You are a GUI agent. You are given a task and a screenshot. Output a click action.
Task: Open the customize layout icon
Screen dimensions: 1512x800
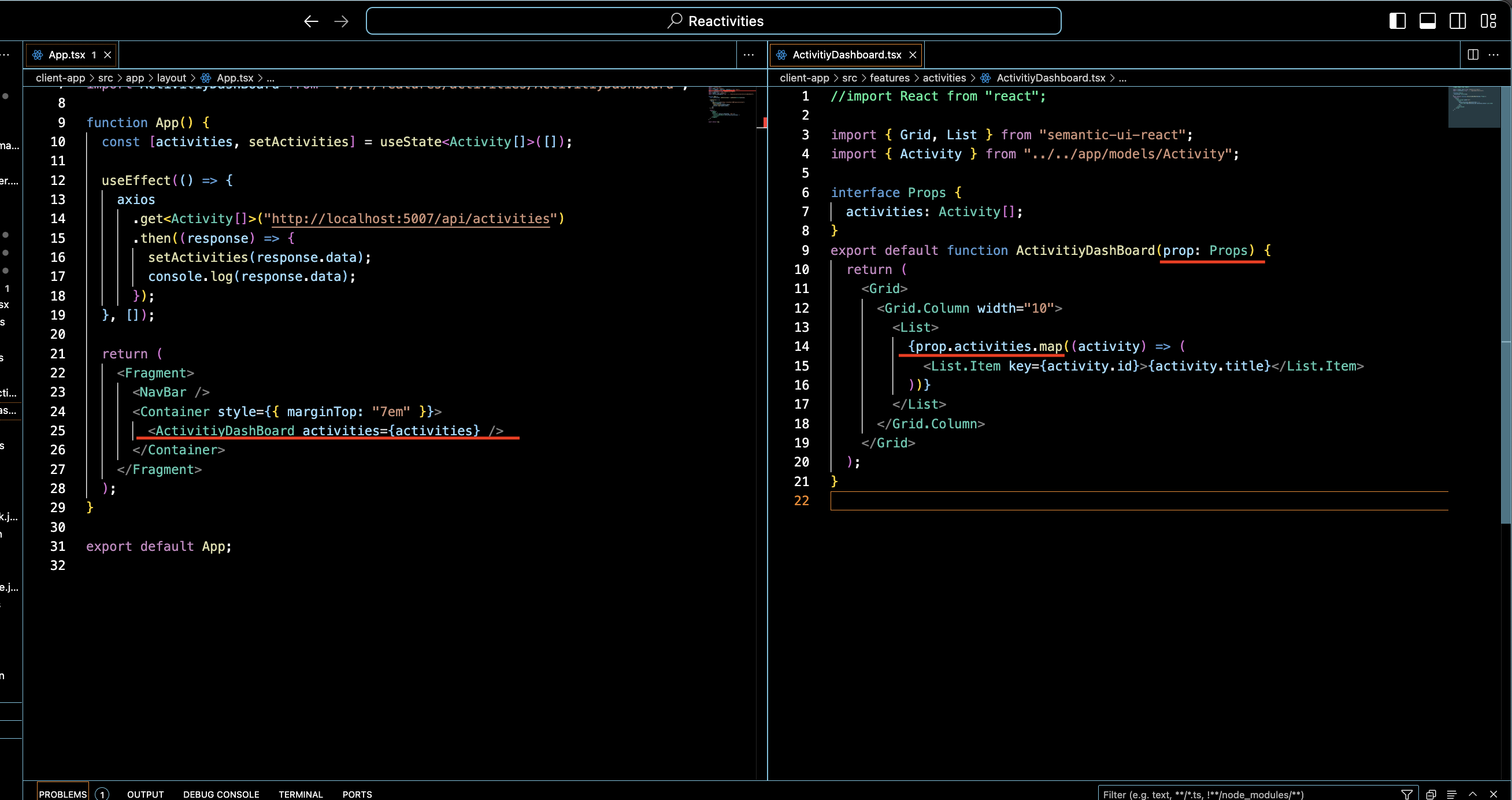coord(1488,21)
